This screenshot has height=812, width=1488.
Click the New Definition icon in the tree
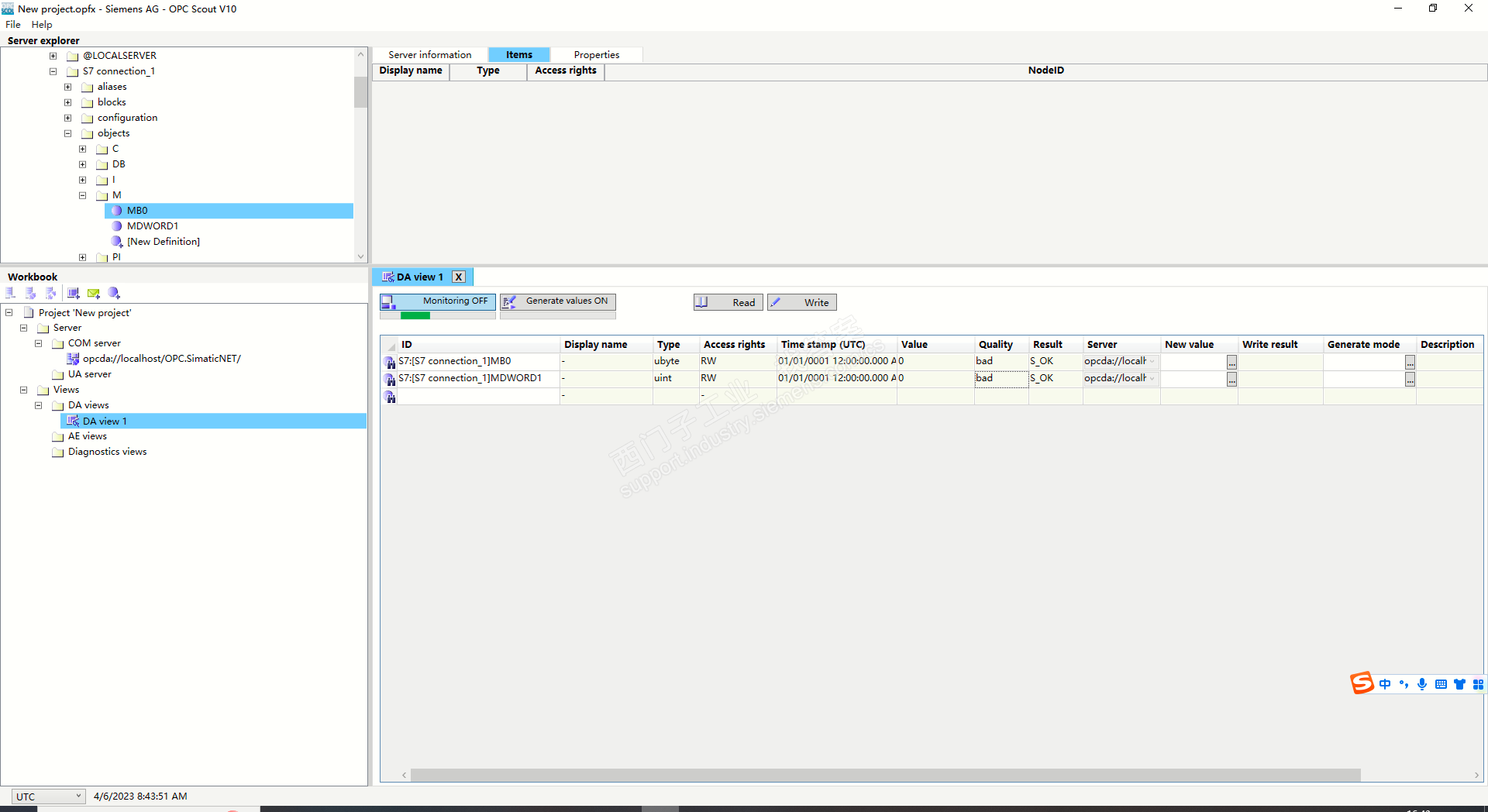coord(117,242)
